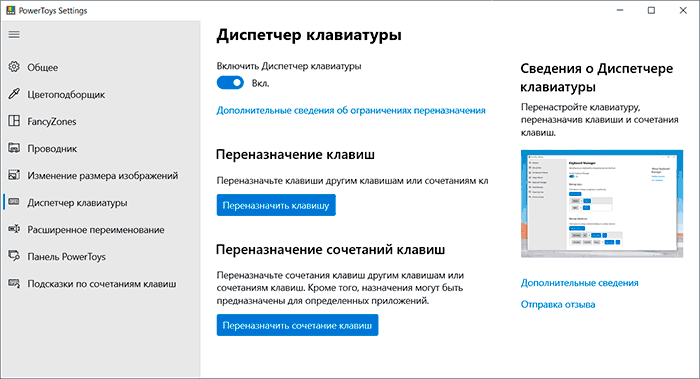Click Переназначить клавишу button

[x=276, y=205]
